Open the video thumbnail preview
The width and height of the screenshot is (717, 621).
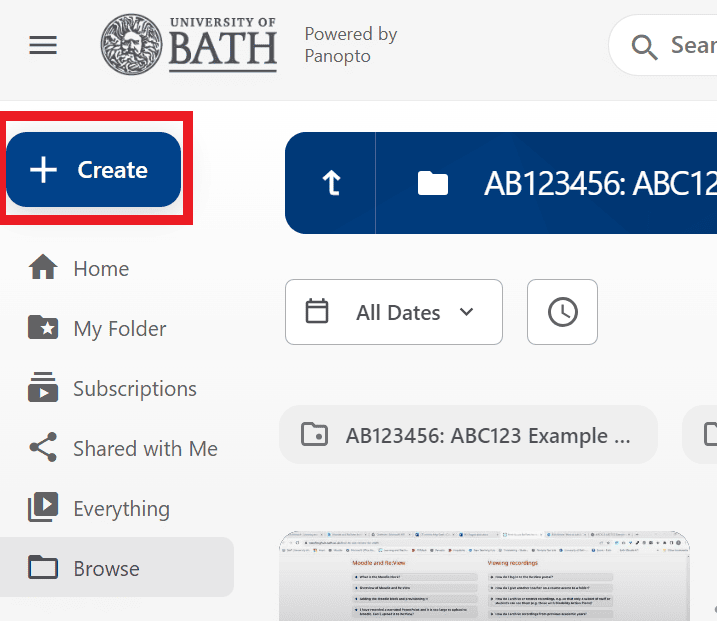[484, 580]
